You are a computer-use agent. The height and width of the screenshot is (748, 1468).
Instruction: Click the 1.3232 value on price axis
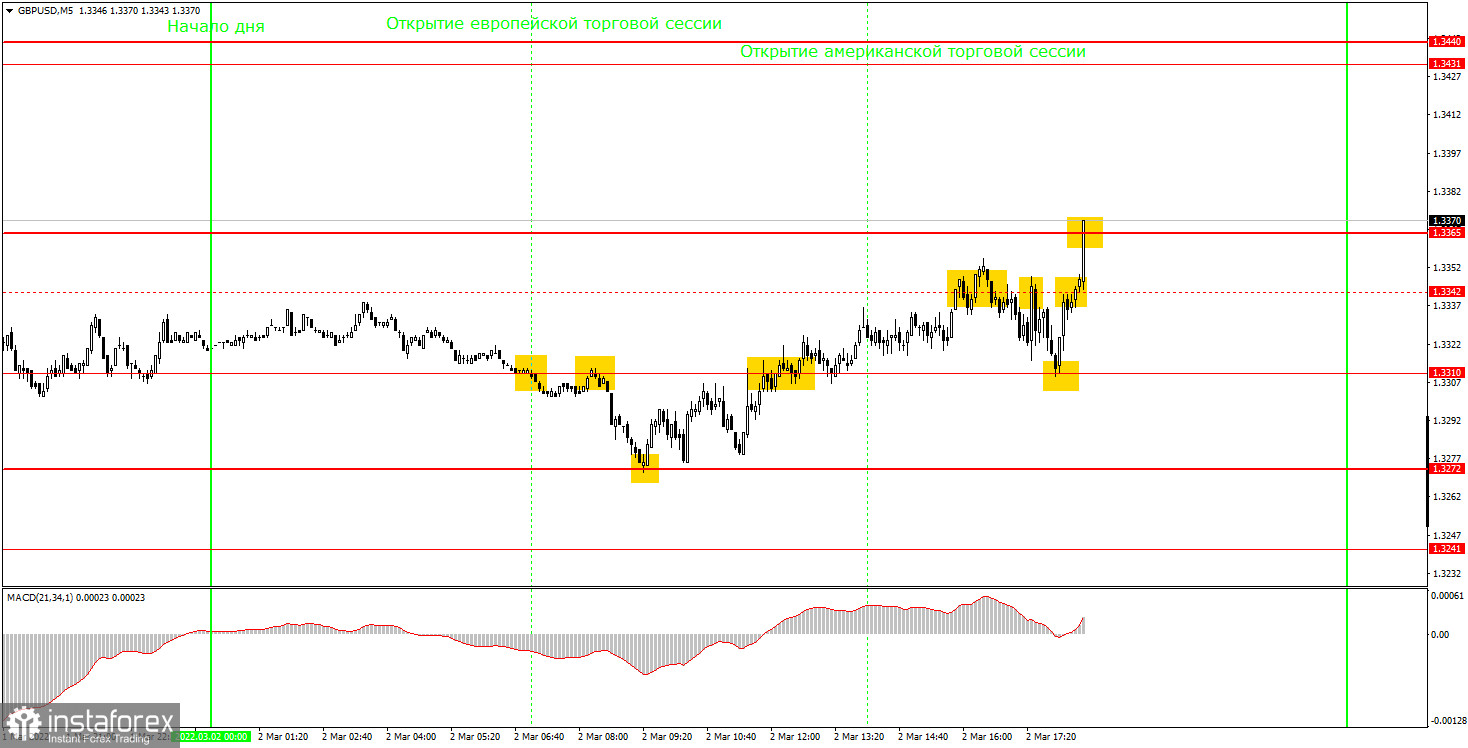(1447, 573)
